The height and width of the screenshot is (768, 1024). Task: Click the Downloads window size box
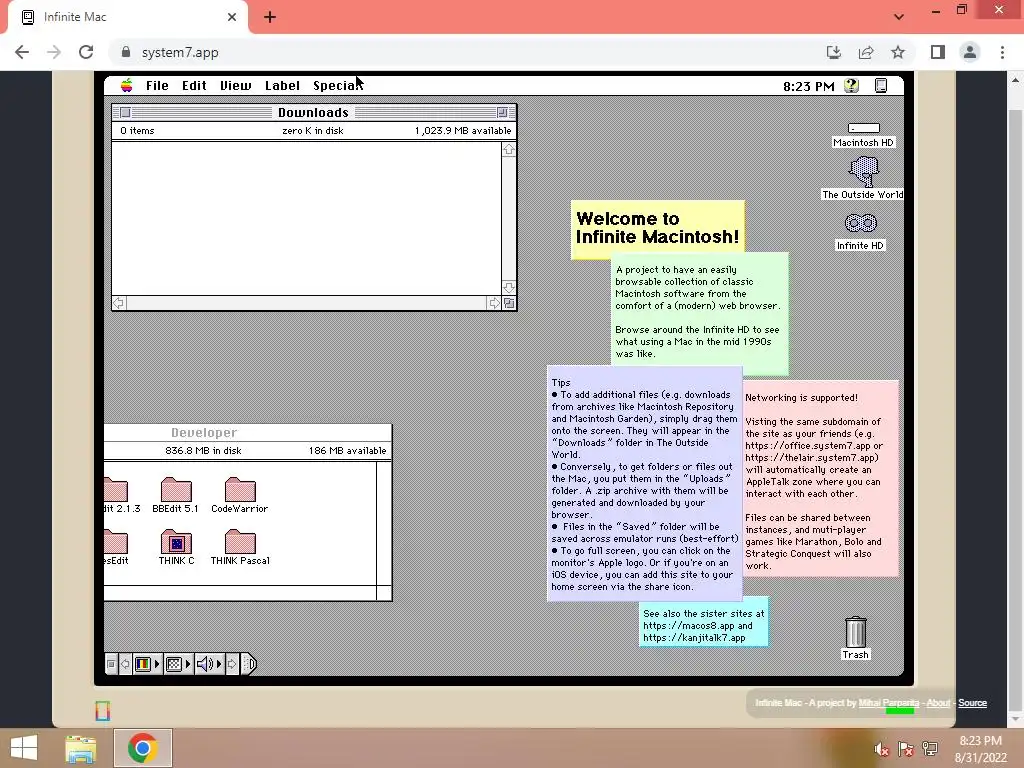509,303
